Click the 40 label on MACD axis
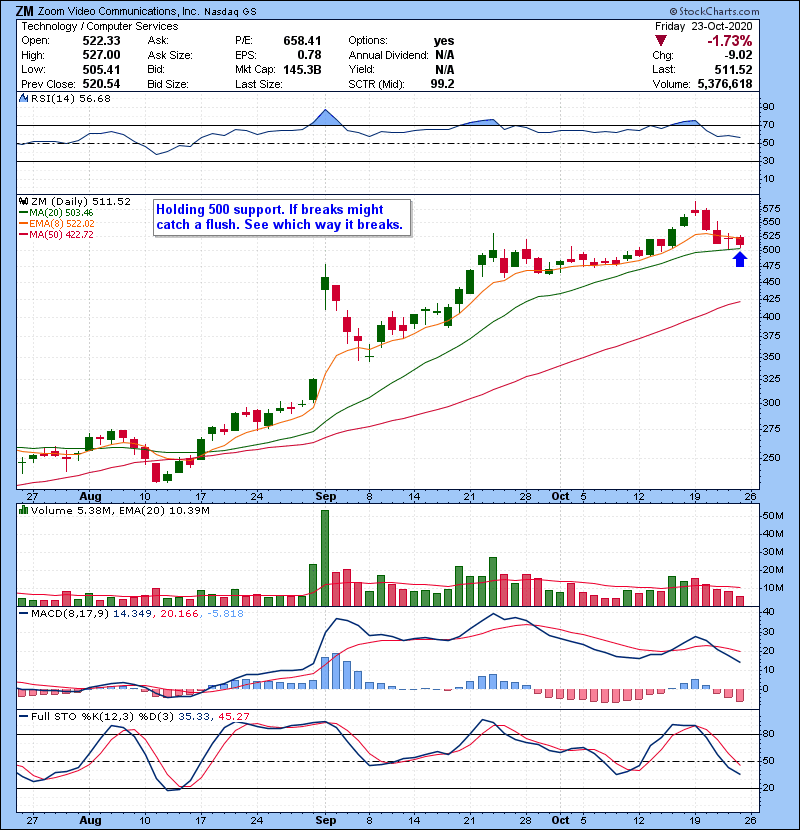This screenshot has width=800, height=830. pos(768,612)
